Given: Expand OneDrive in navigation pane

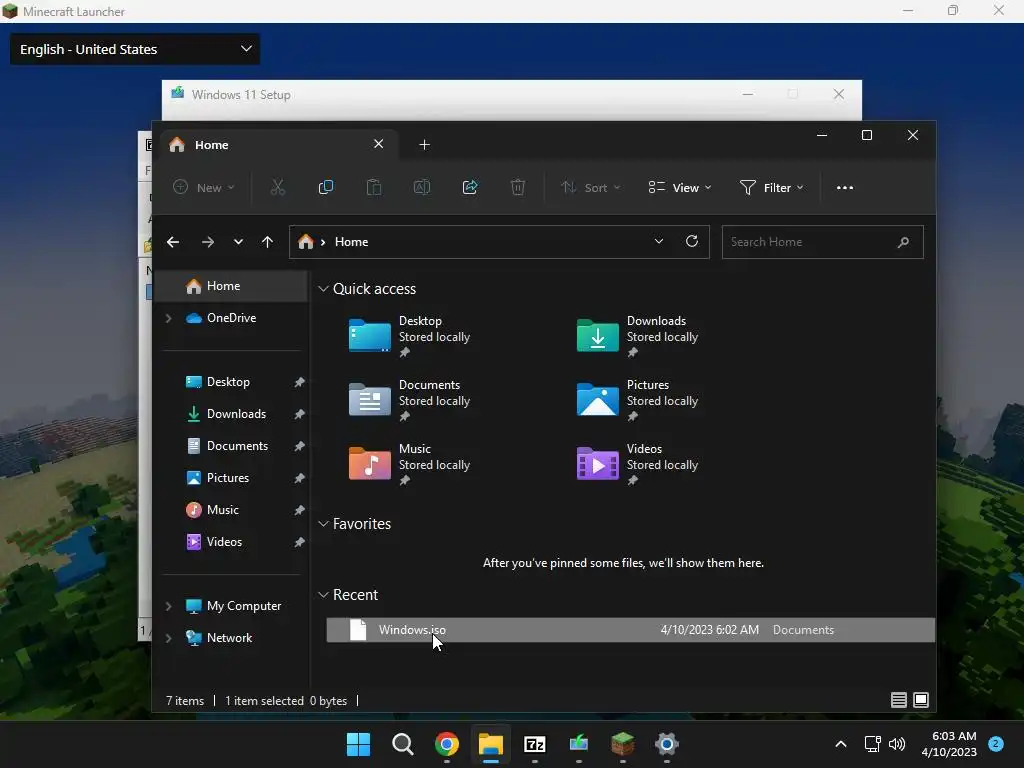Looking at the screenshot, I should (168, 318).
